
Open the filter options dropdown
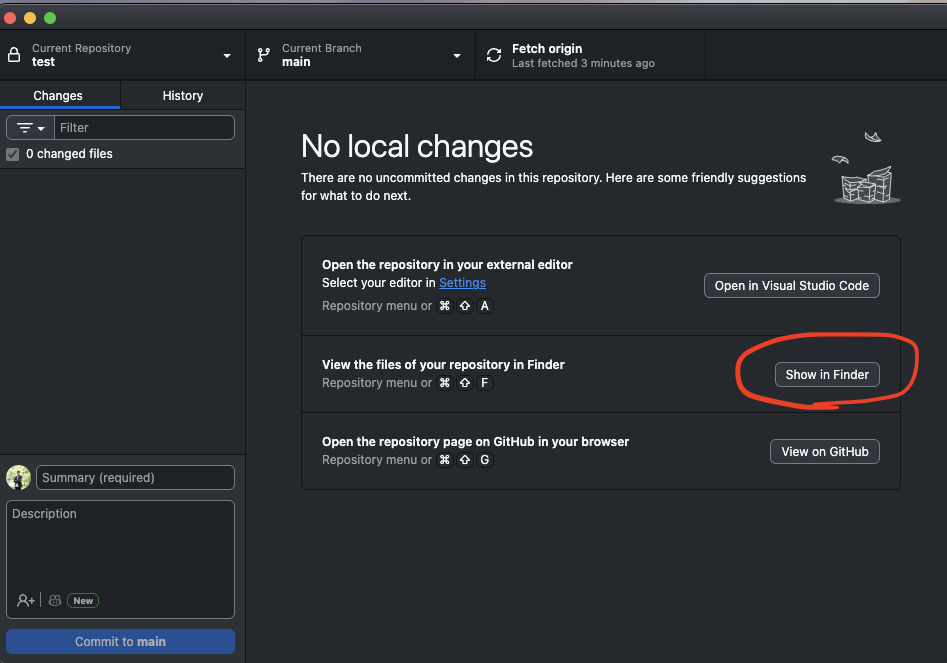(x=31, y=128)
